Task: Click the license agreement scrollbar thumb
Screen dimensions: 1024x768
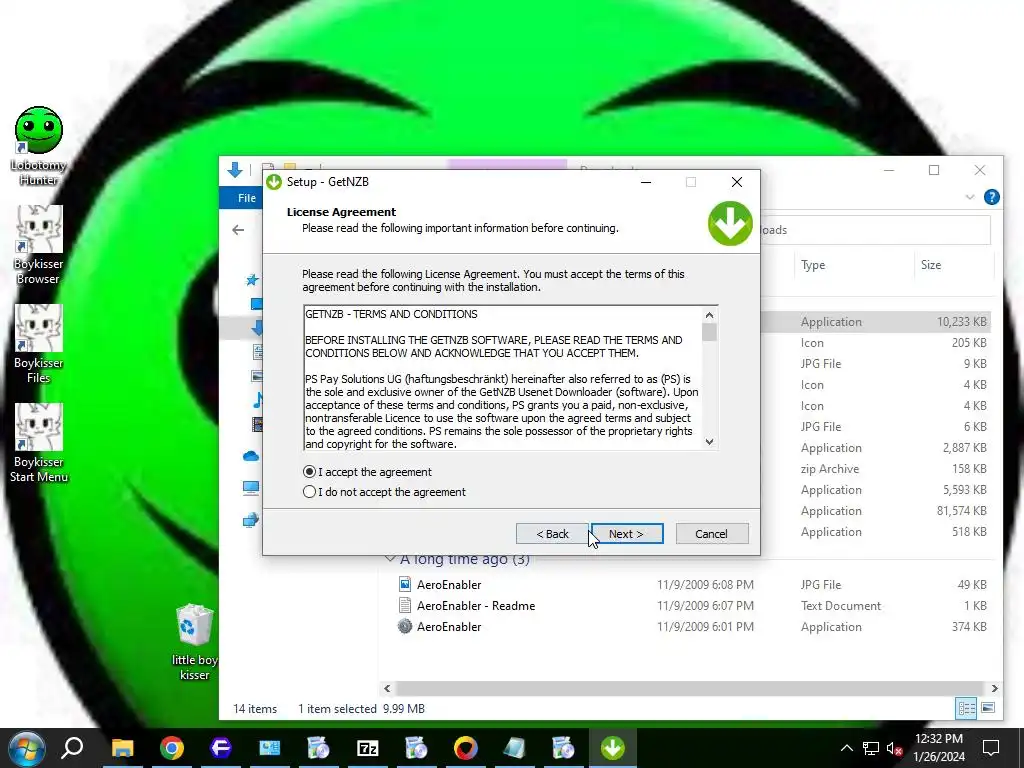Action: 709,332
